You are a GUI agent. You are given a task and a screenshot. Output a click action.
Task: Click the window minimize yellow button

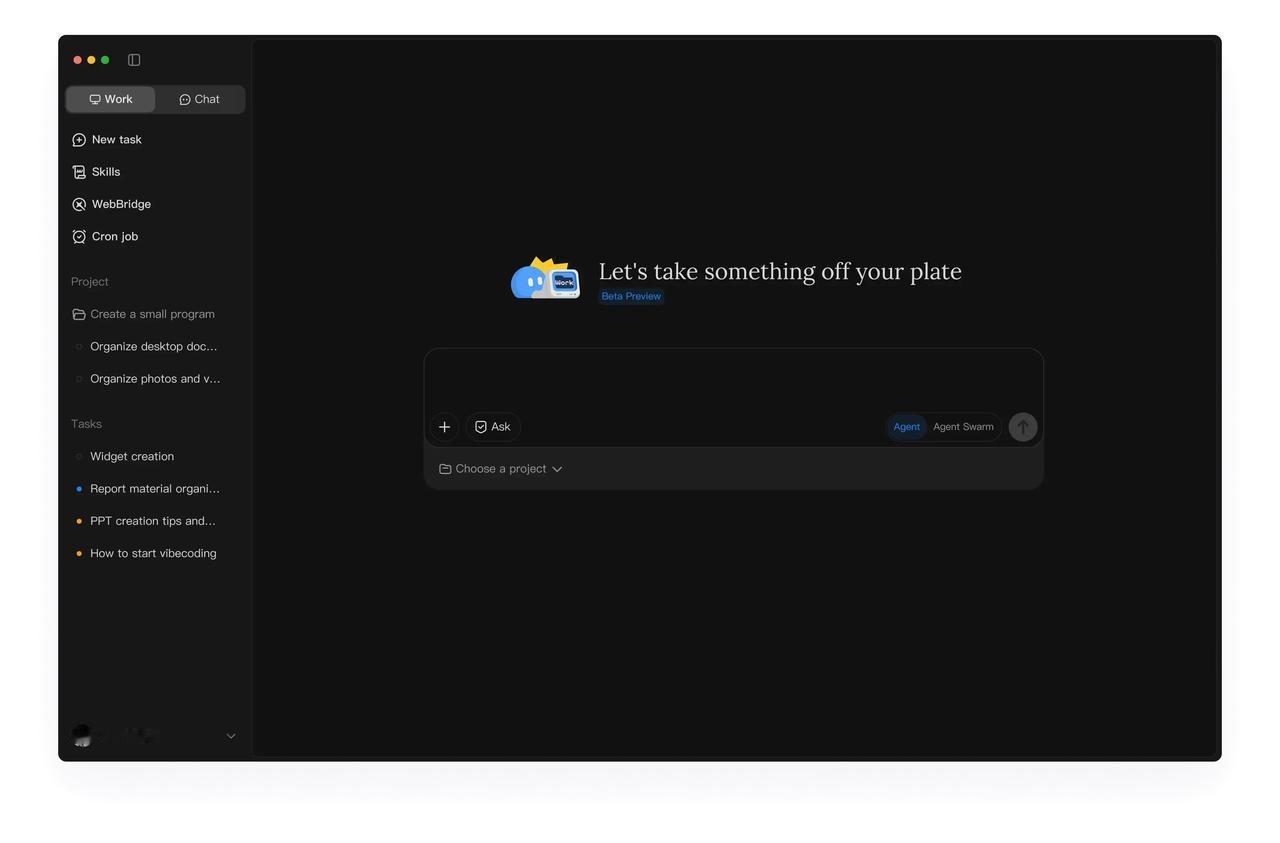pyautogui.click(x=91, y=60)
